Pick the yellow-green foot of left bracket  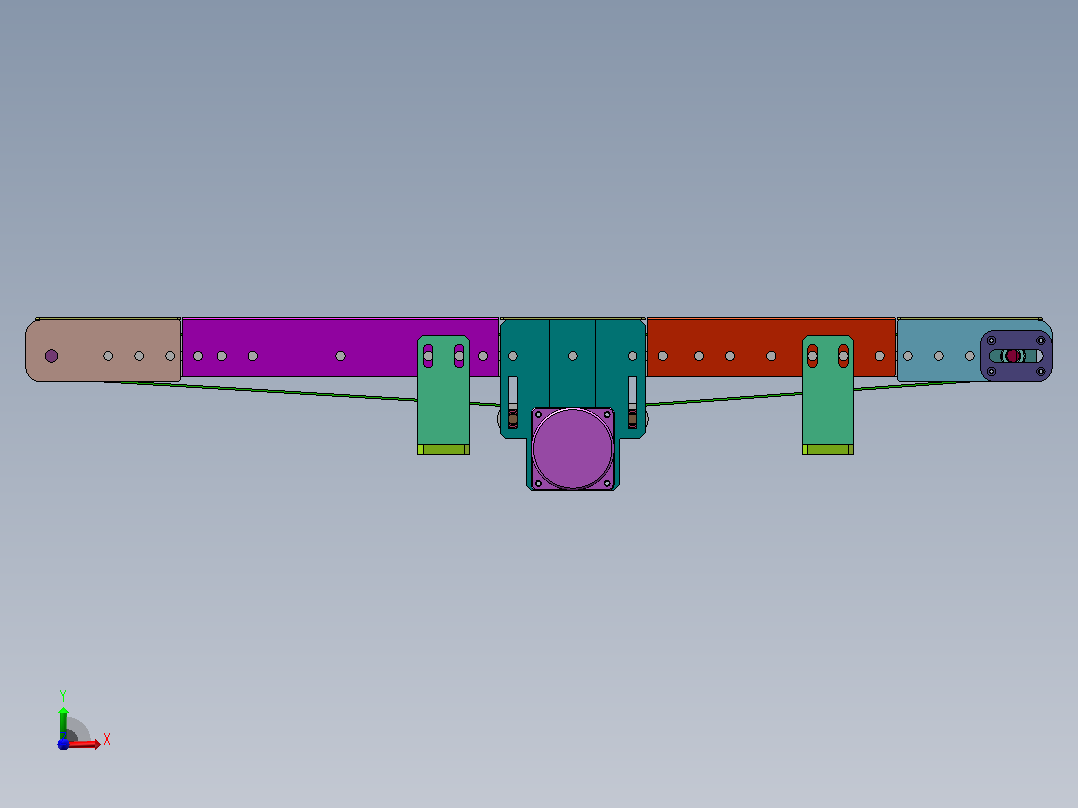click(x=443, y=450)
